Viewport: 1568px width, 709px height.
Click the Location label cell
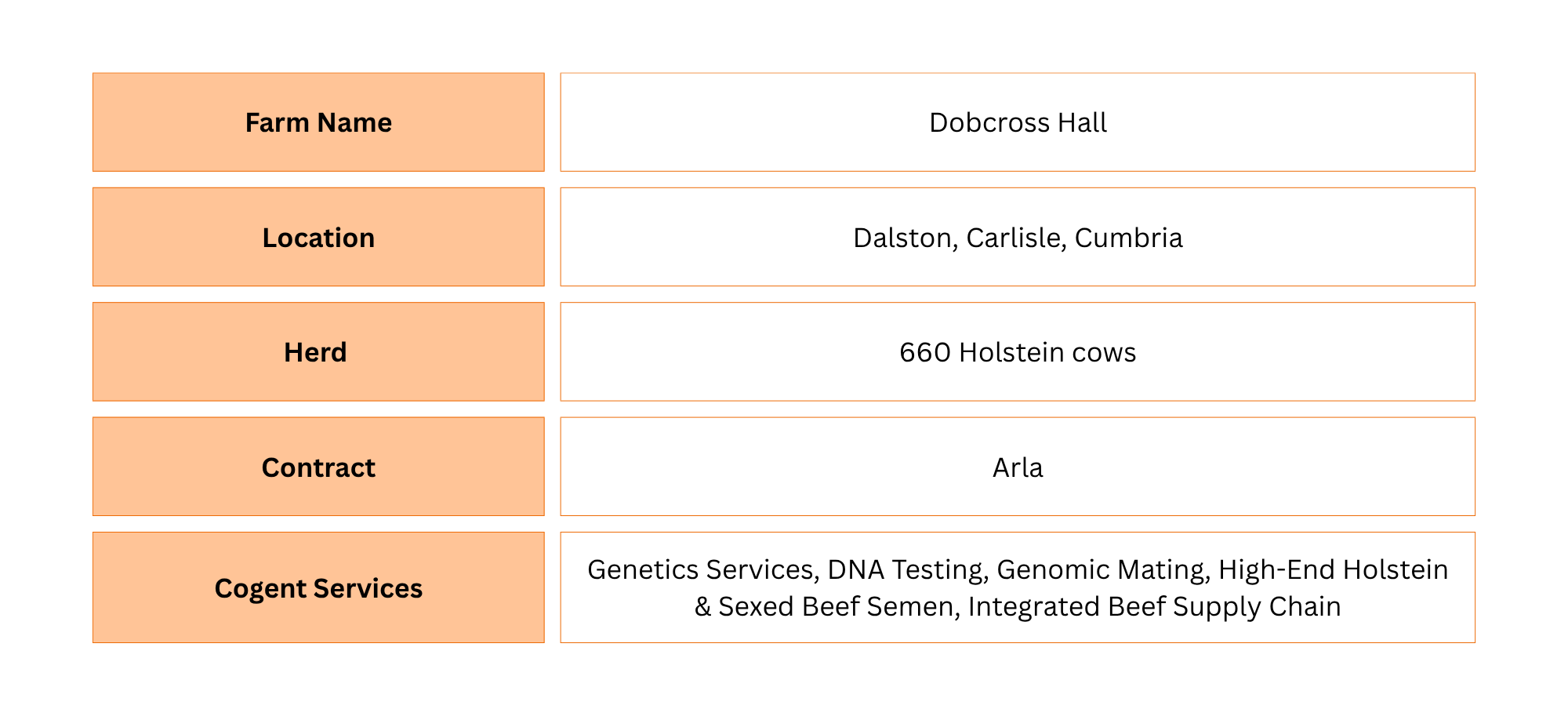point(318,238)
